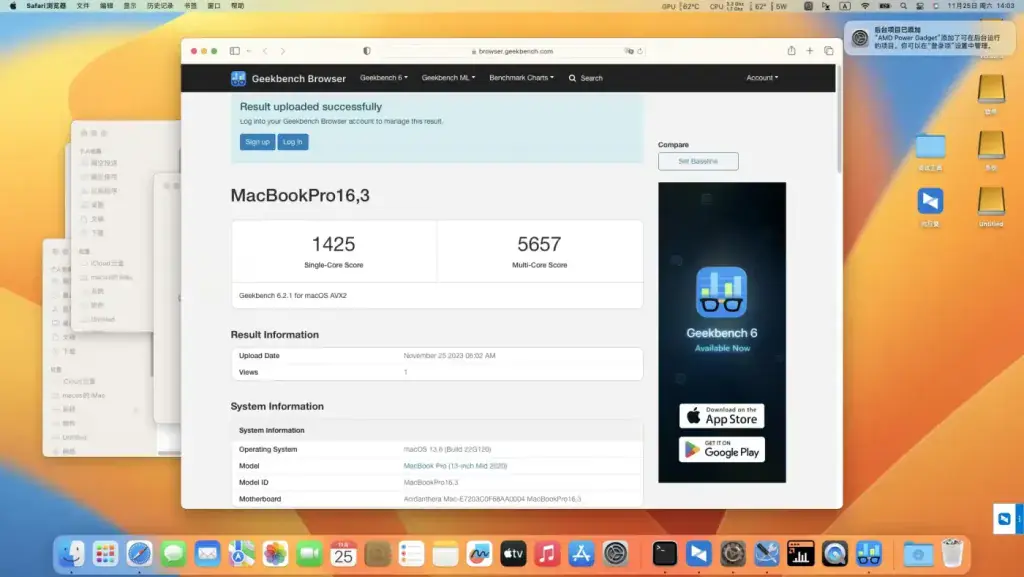
Task: Open the Account dropdown menu
Action: [x=762, y=78]
